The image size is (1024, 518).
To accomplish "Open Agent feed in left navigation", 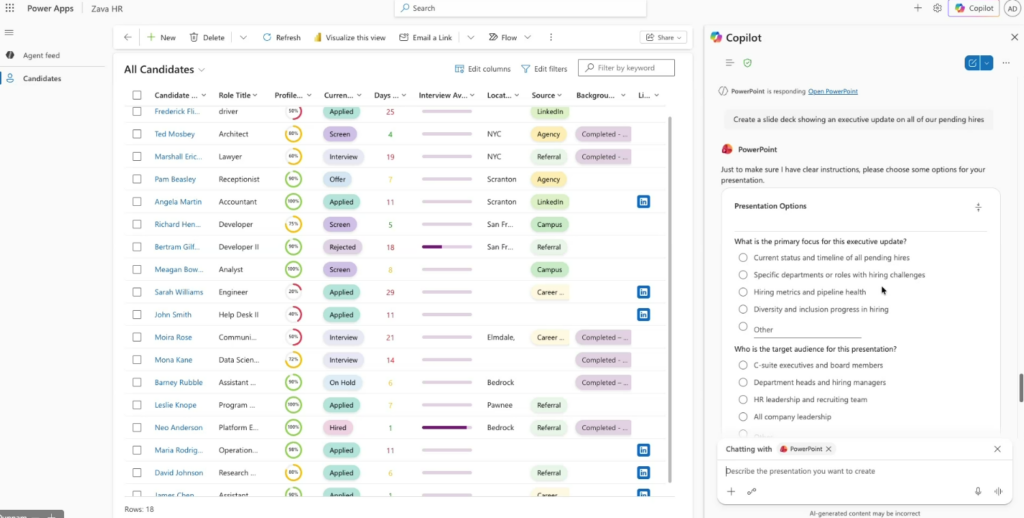I will coord(41,55).
